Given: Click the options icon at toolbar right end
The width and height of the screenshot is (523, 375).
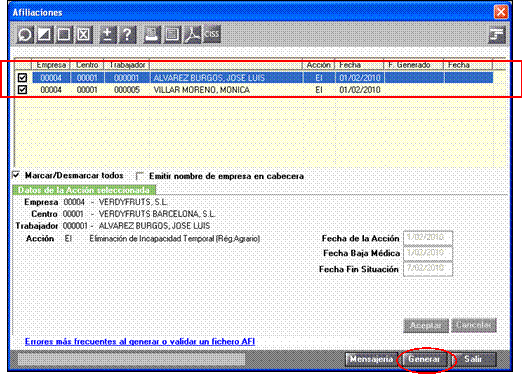Looking at the screenshot, I should pos(497,35).
